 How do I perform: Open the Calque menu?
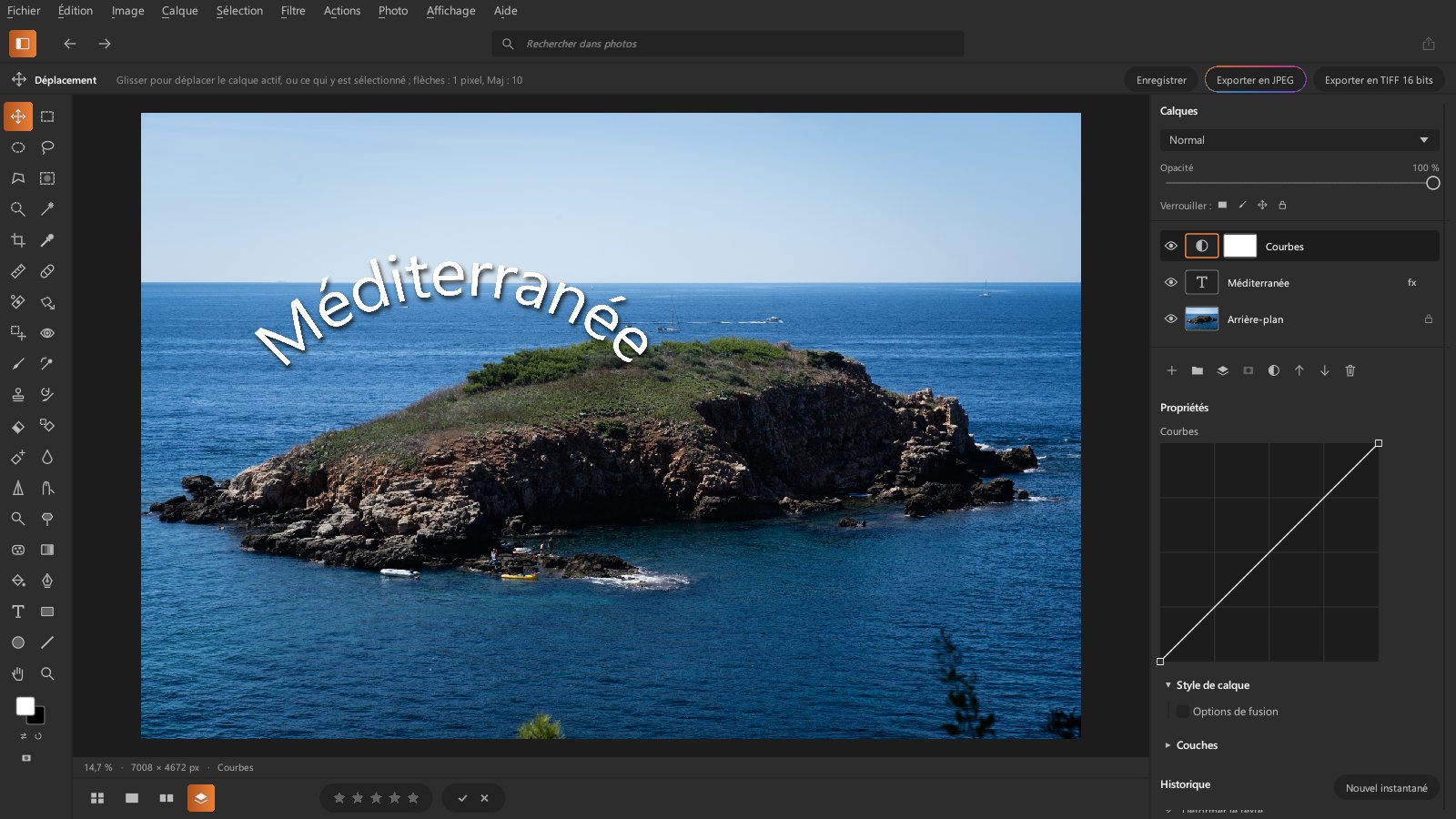(x=179, y=11)
